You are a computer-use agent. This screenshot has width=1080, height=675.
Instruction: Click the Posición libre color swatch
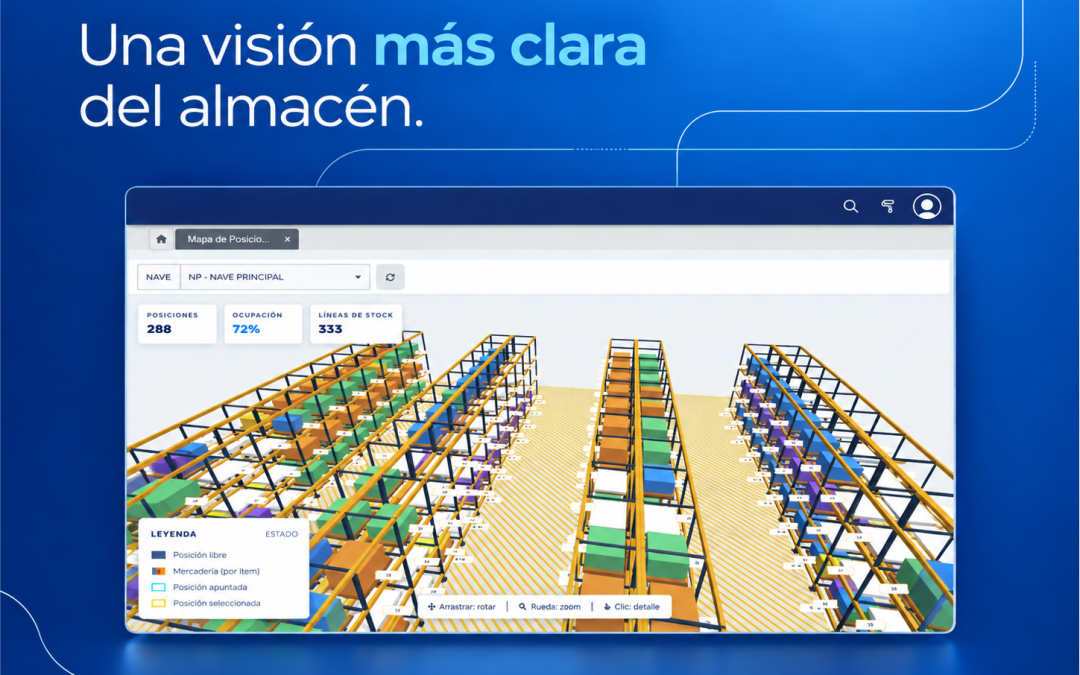[x=158, y=554]
